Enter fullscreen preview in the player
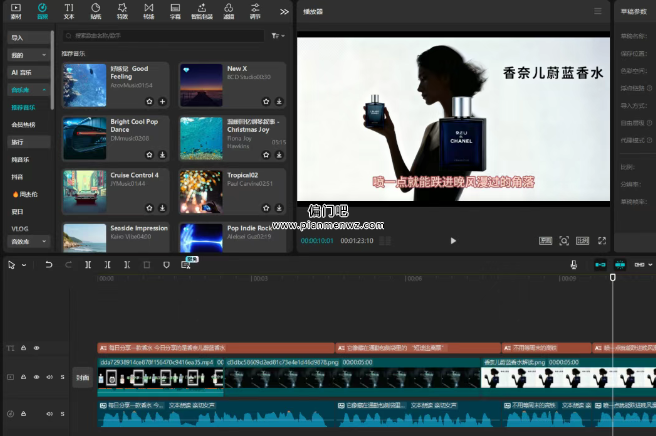This screenshot has width=656, height=436. tap(601, 241)
